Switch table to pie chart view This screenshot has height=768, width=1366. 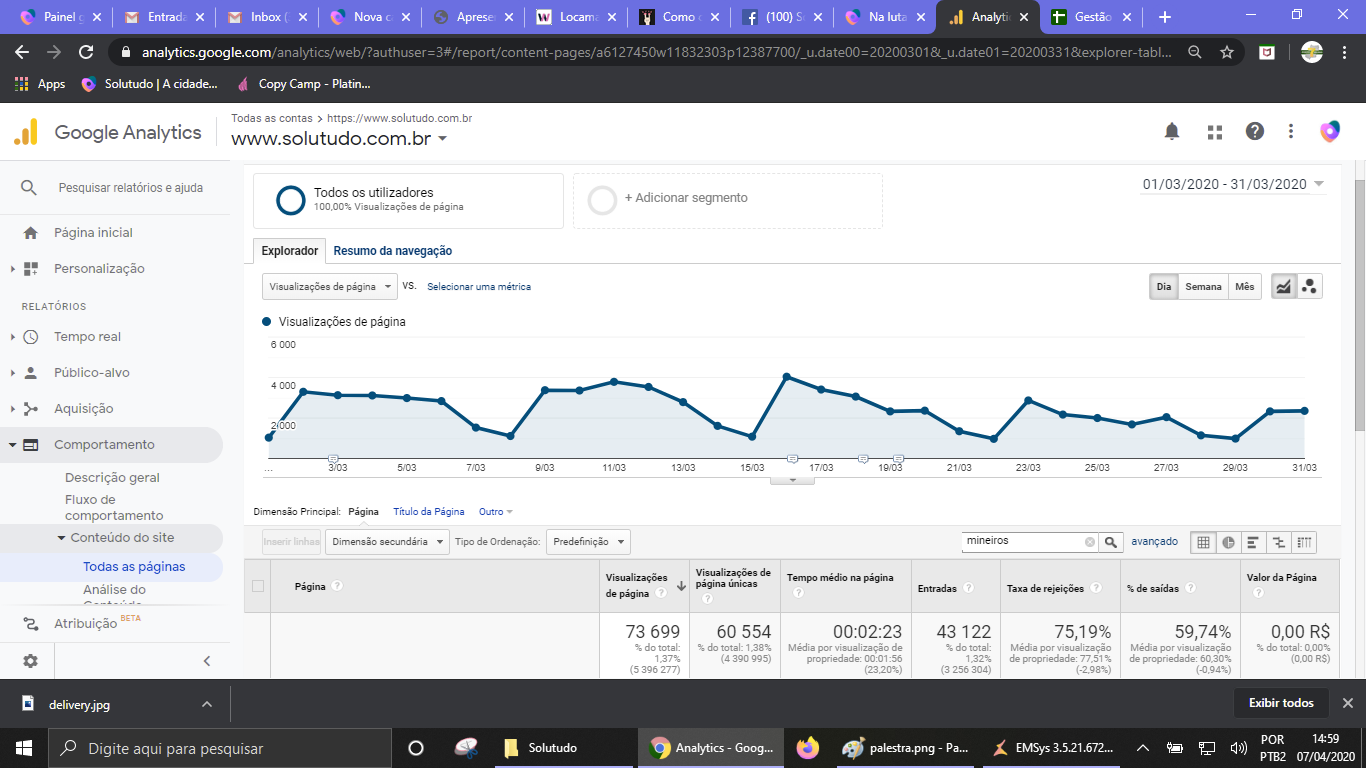1228,542
